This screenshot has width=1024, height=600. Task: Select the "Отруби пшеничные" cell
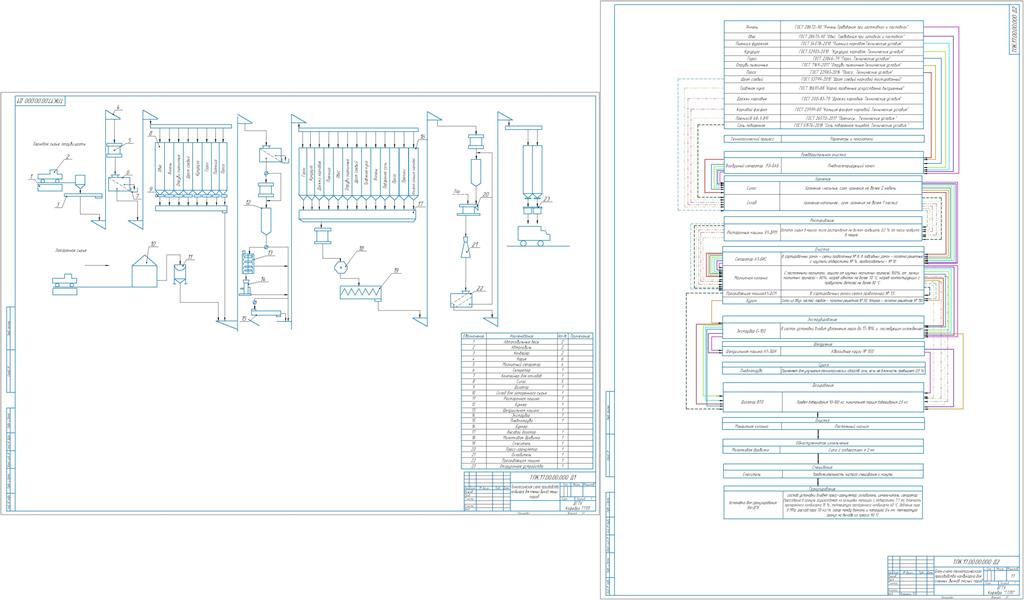click(752, 65)
